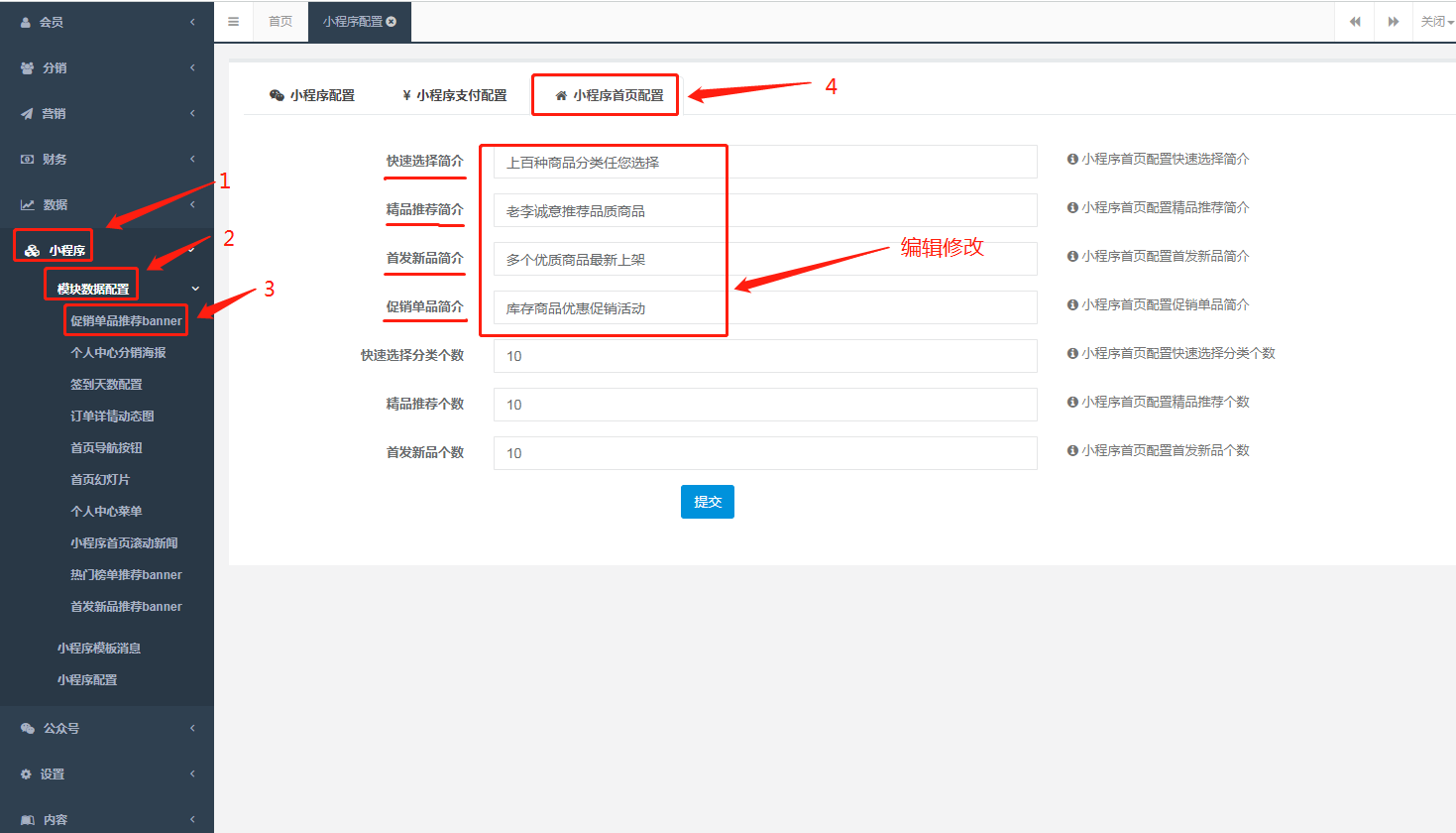Screen dimensions: 1456x833
Task: Click the 内容 book icon
Action: pyautogui.click(x=28, y=819)
